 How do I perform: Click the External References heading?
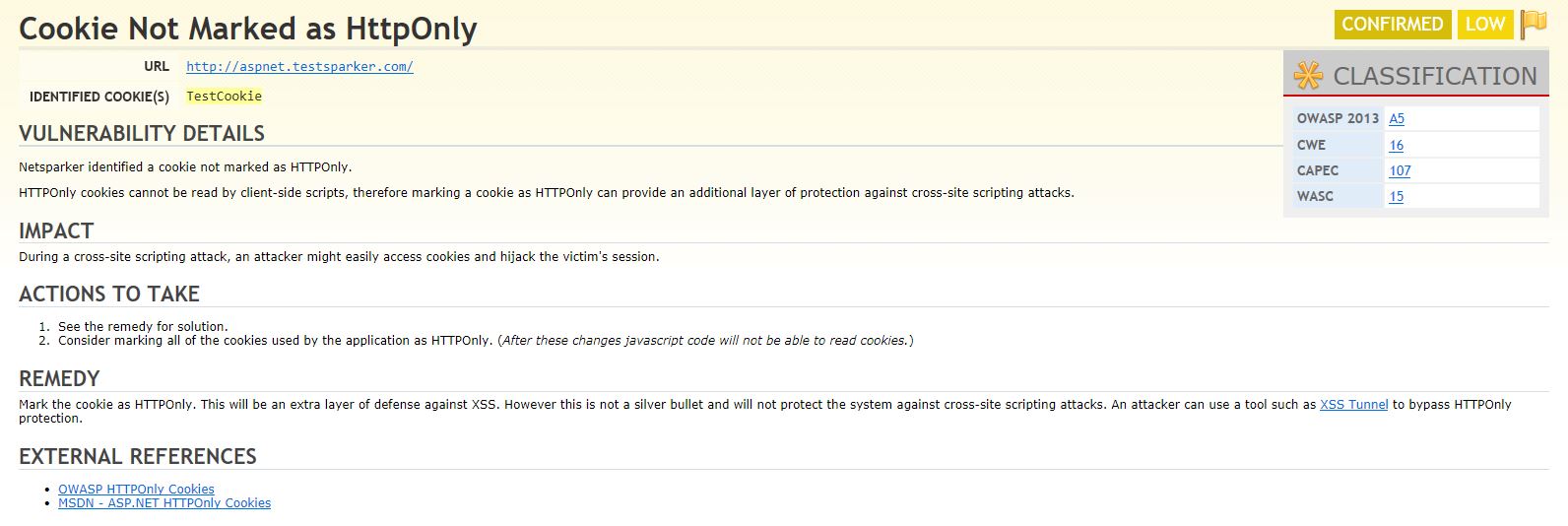click(x=138, y=457)
